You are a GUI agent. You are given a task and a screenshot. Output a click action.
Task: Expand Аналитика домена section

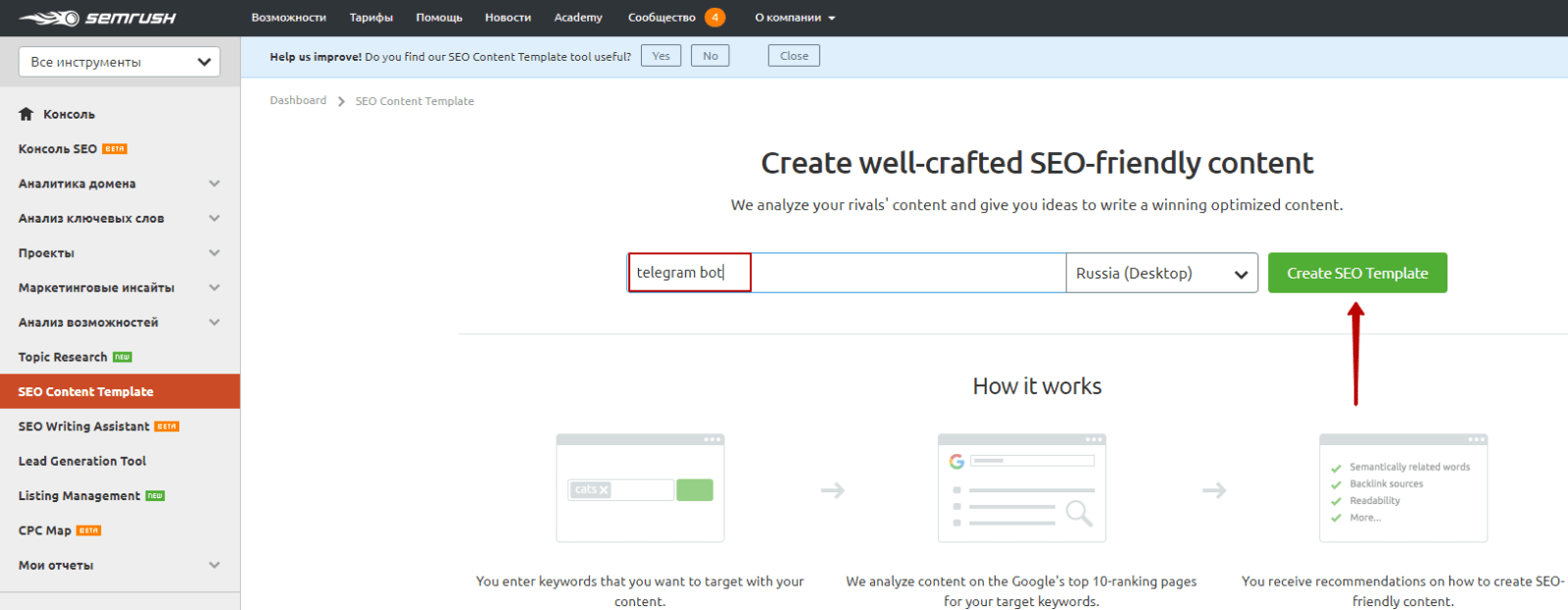[x=215, y=183]
